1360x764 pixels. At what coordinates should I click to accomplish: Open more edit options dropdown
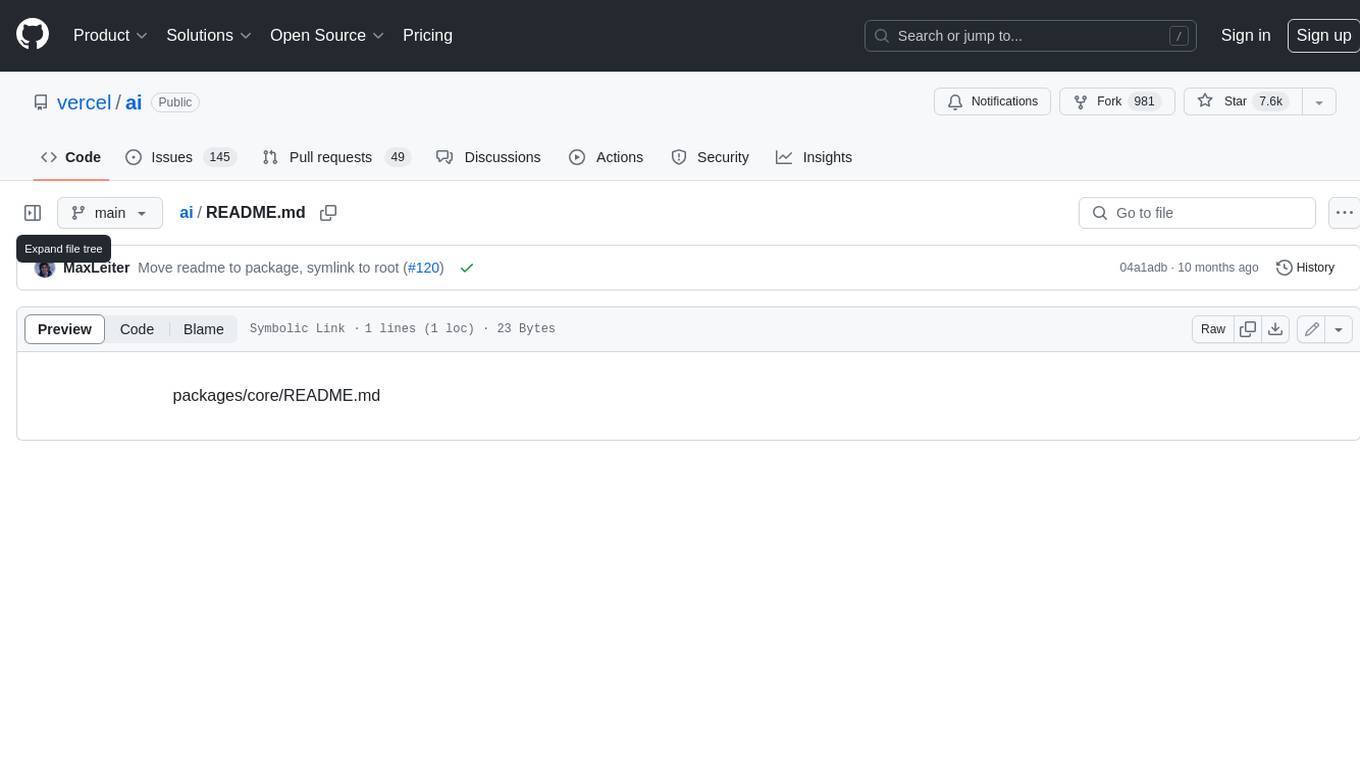tap(1340, 329)
